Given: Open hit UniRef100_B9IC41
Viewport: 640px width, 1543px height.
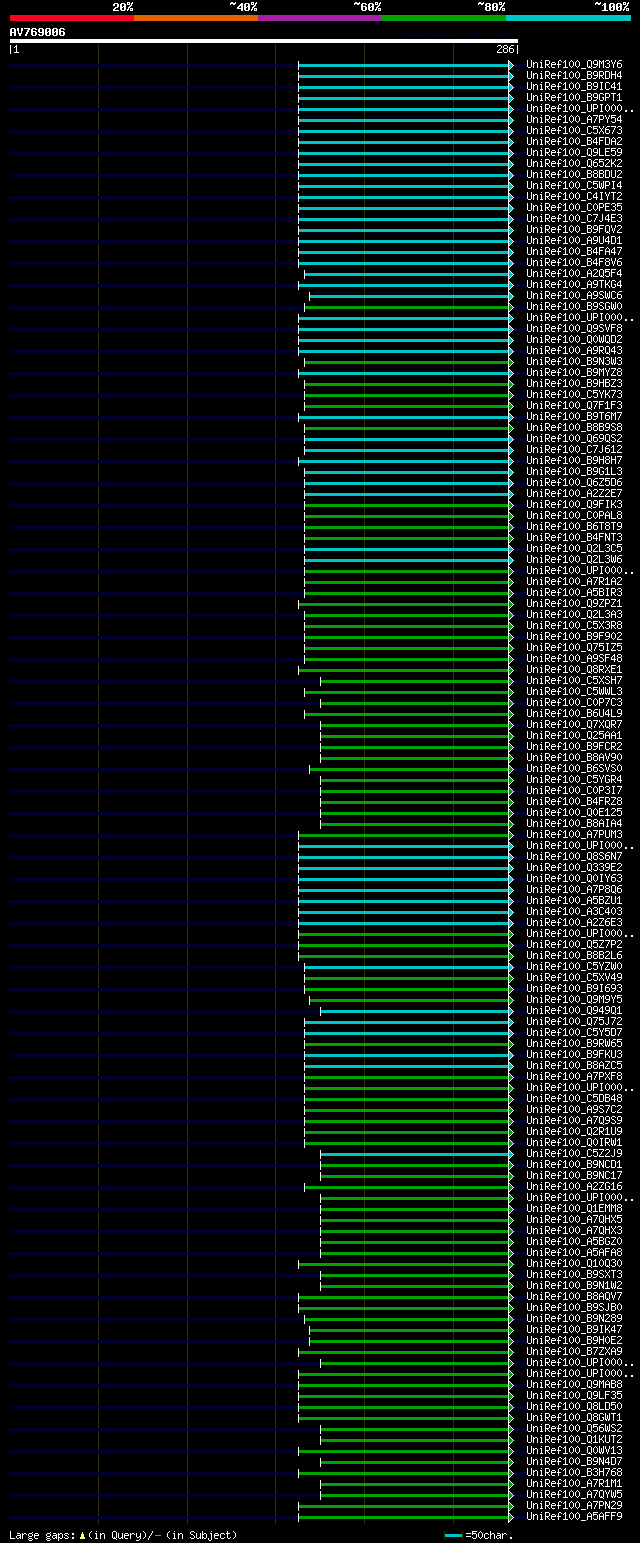Looking at the screenshot, I should 574,86.
